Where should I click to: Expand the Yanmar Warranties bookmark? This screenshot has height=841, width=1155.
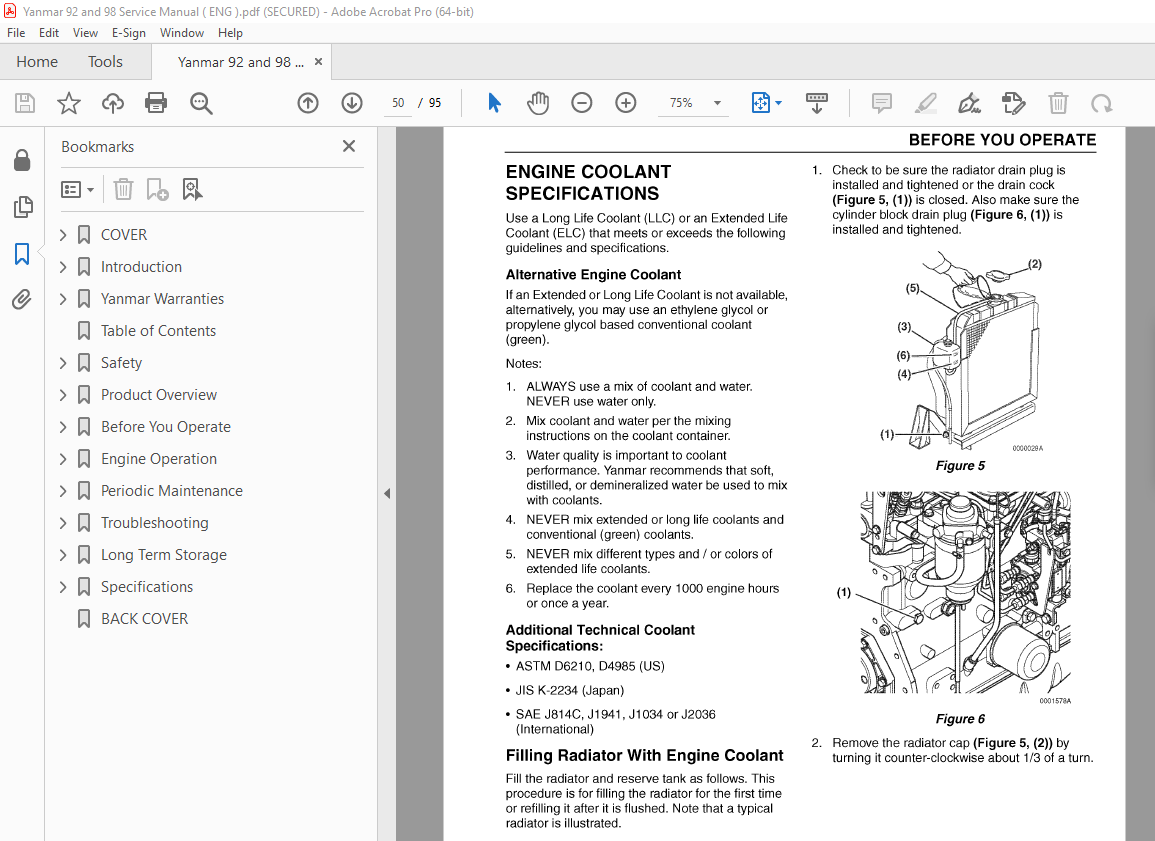point(63,299)
